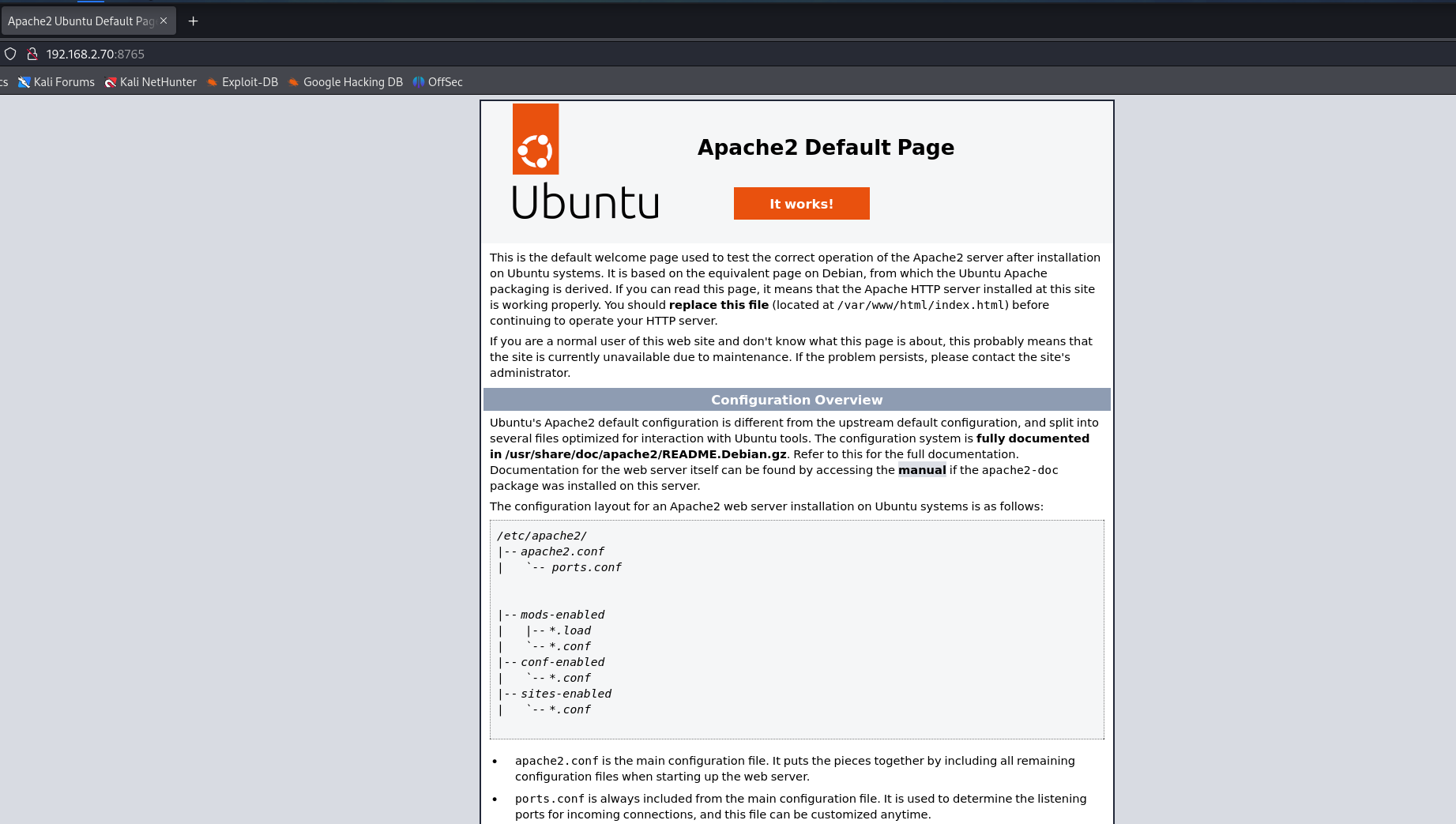The image size is (1456, 824).
Task: Click the orange Ubuntu logo image
Action: click(536, 139)
